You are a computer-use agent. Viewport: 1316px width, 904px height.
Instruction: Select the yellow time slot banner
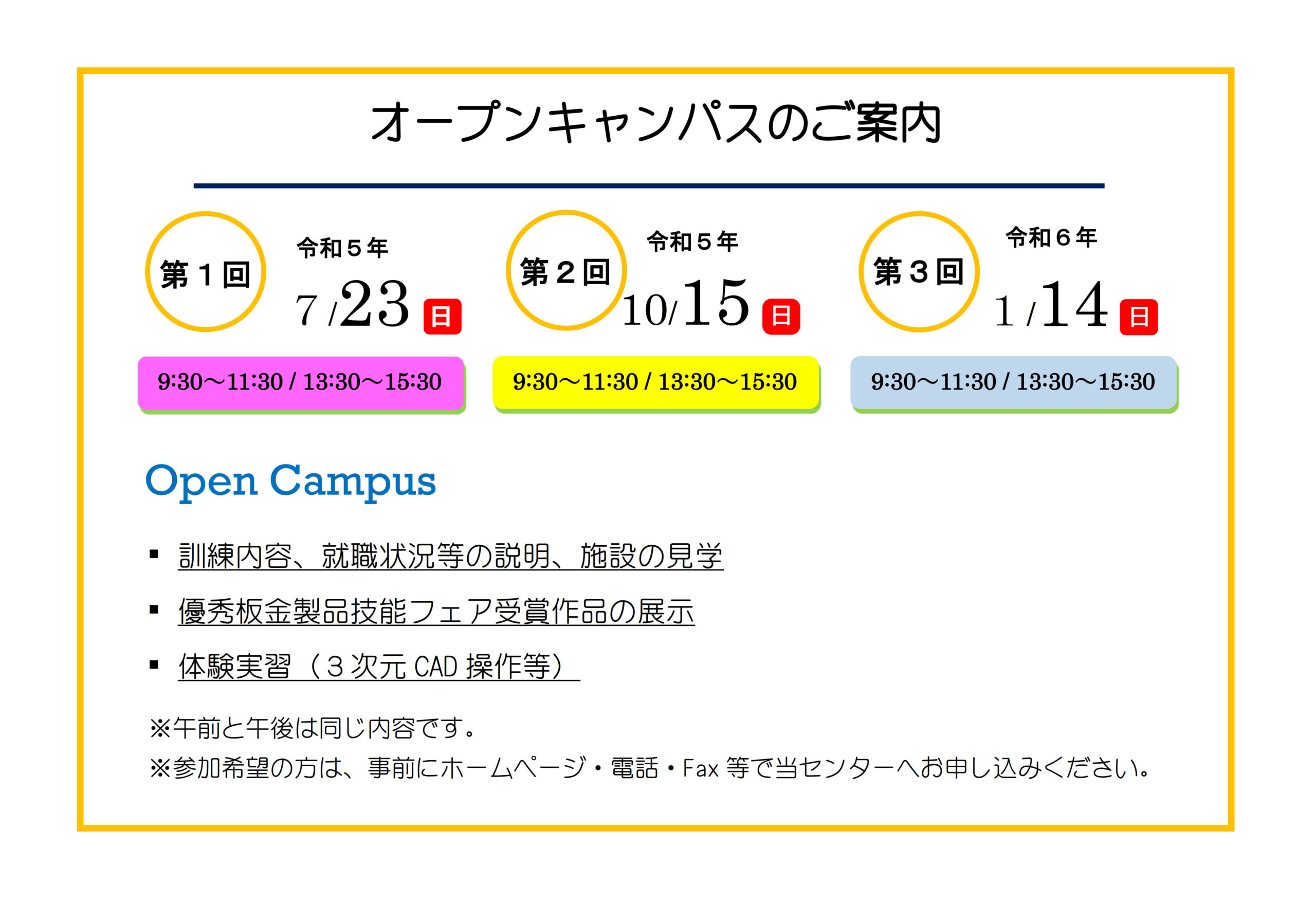tap(656, 384)
